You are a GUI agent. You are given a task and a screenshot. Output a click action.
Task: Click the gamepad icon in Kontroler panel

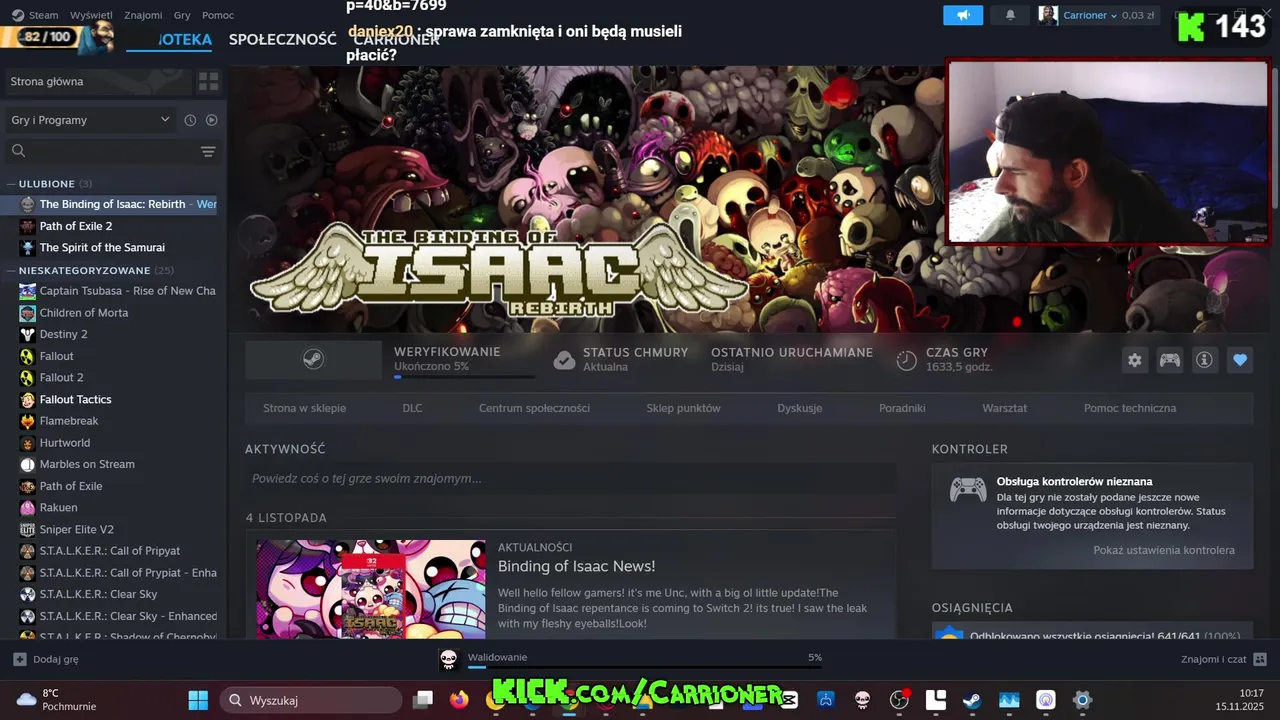click(x=967, y=489)
